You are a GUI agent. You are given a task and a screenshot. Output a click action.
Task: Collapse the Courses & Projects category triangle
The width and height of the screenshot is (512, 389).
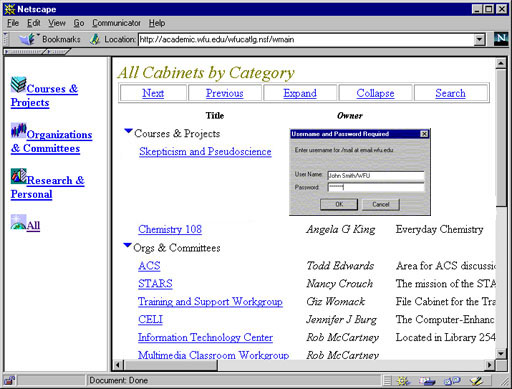(128, 131)
